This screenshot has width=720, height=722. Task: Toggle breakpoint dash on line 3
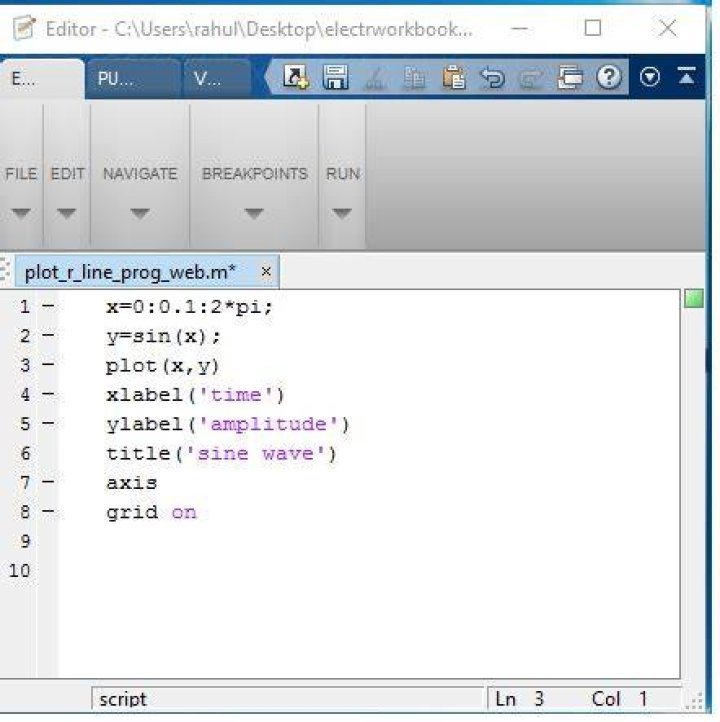pyautogui.click(x=48, y=365)
